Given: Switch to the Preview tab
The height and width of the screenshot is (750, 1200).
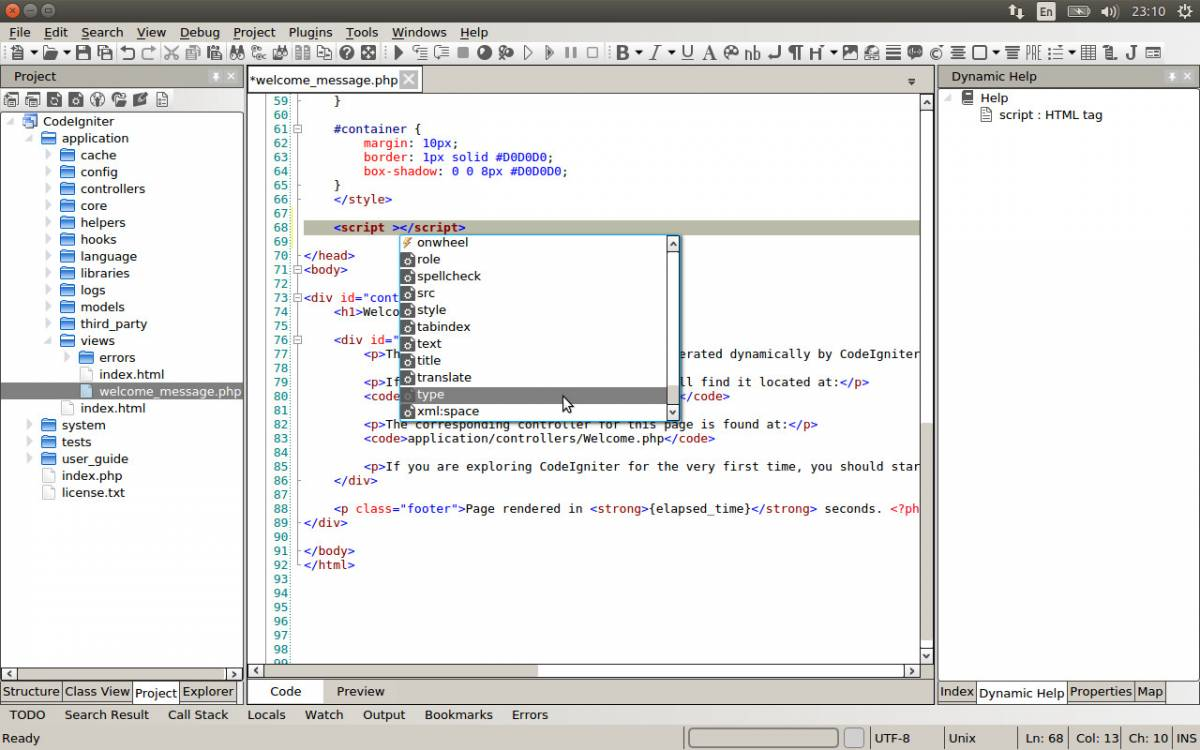Looking at the screenshot, I should click(360, 691).
